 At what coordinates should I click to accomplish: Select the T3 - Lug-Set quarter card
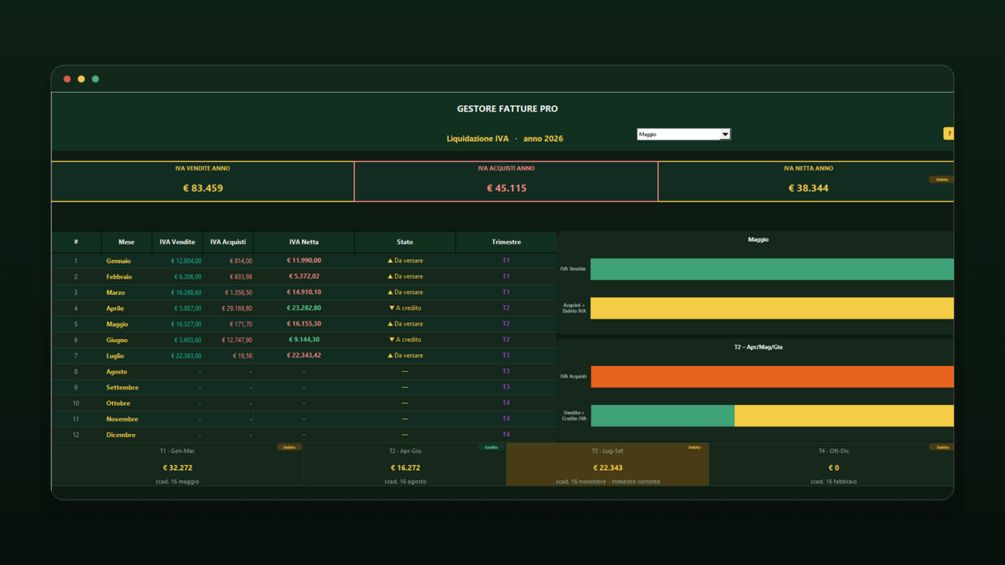608,464
